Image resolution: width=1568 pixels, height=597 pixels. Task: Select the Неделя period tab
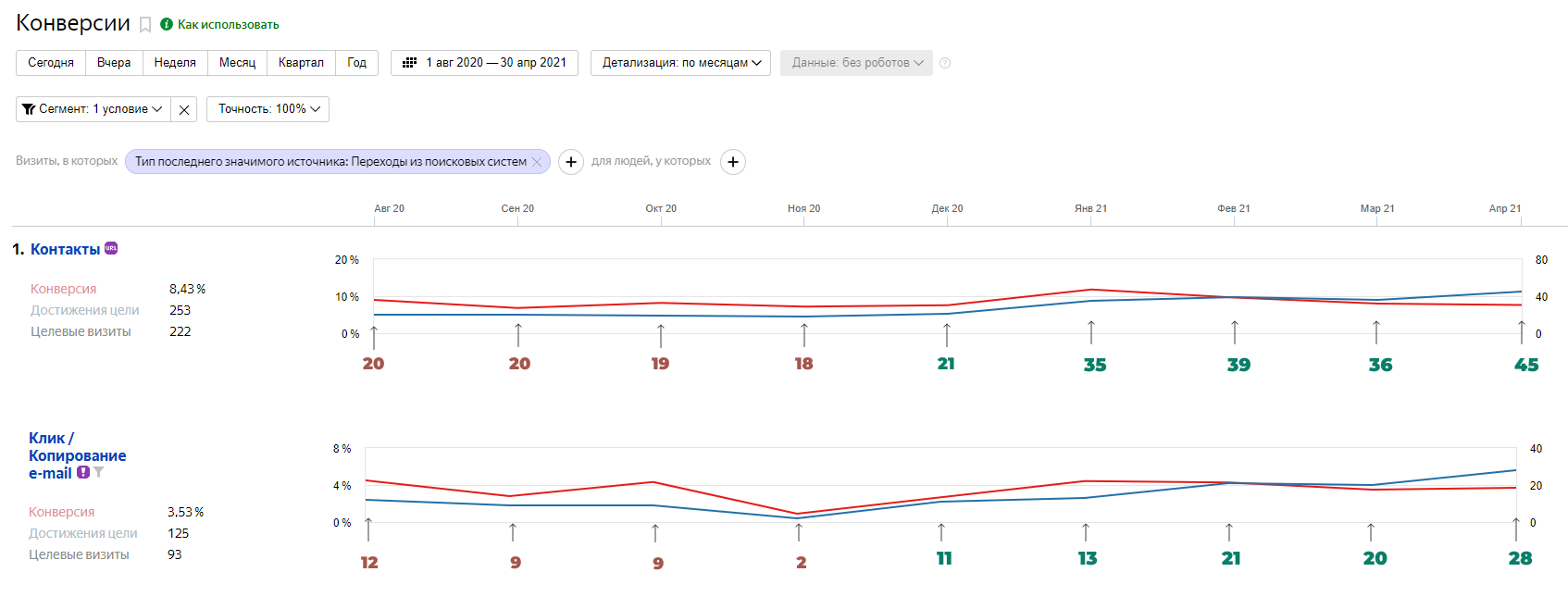coord(175,63)
